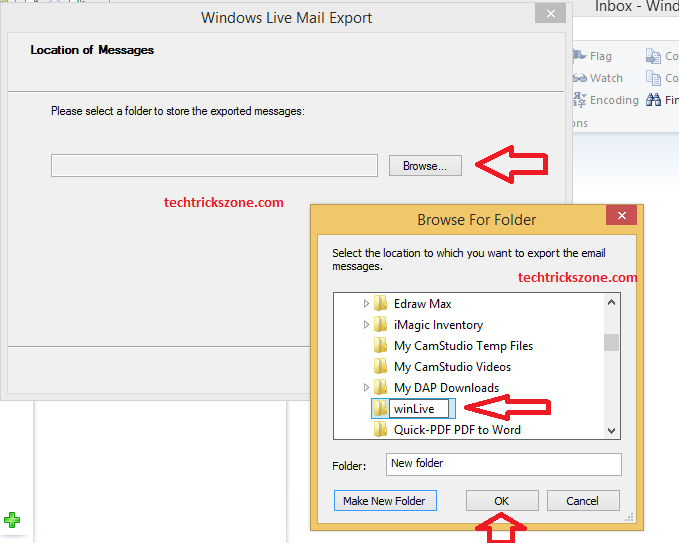The height and width of the screenshot is (543, 679).
Task: Click the winLive folder icon
Action: click(380, 408)
